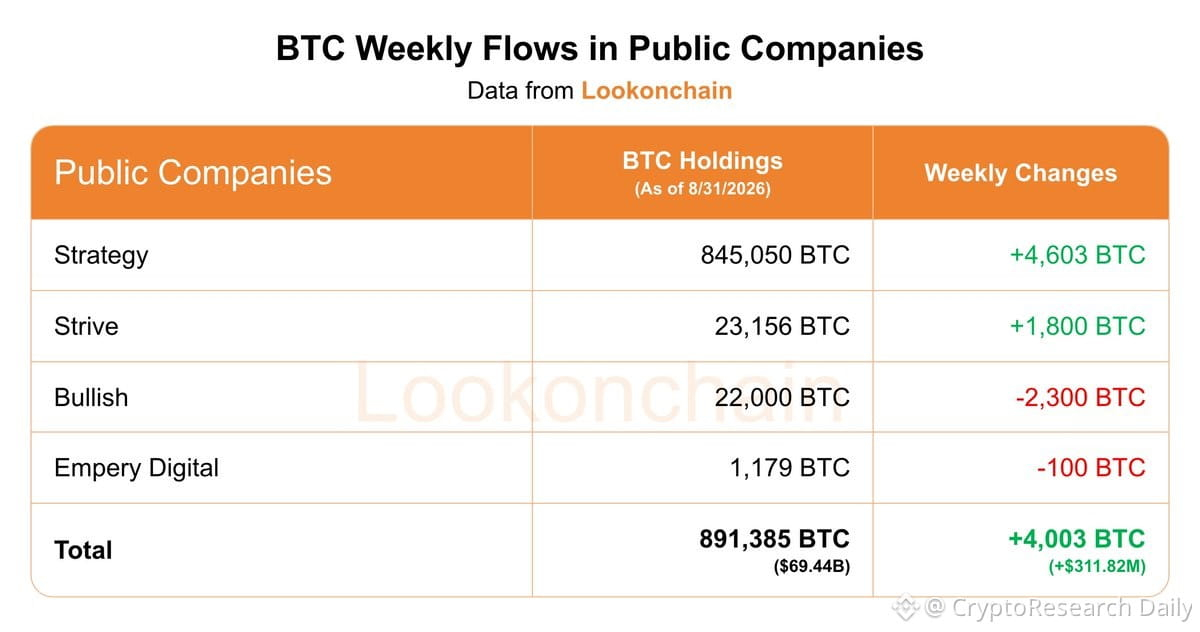Viewport: 1200px width, 632px height.
Task: Select the Weekly Changes column header
Action: 1020,173
